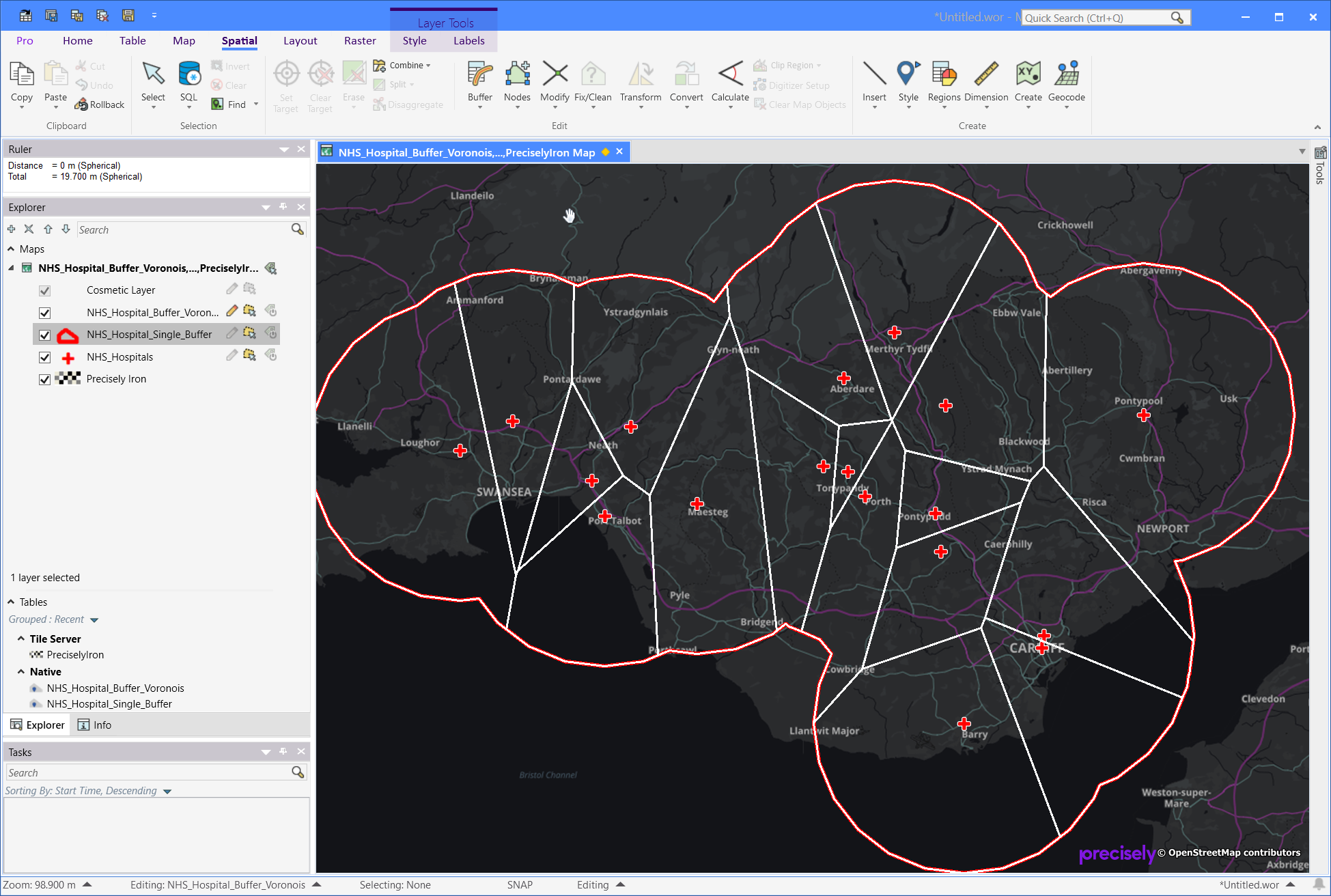This screenshot has width=1331, height=896.
Task: Click the Paste button
Action: click(55, 82)
